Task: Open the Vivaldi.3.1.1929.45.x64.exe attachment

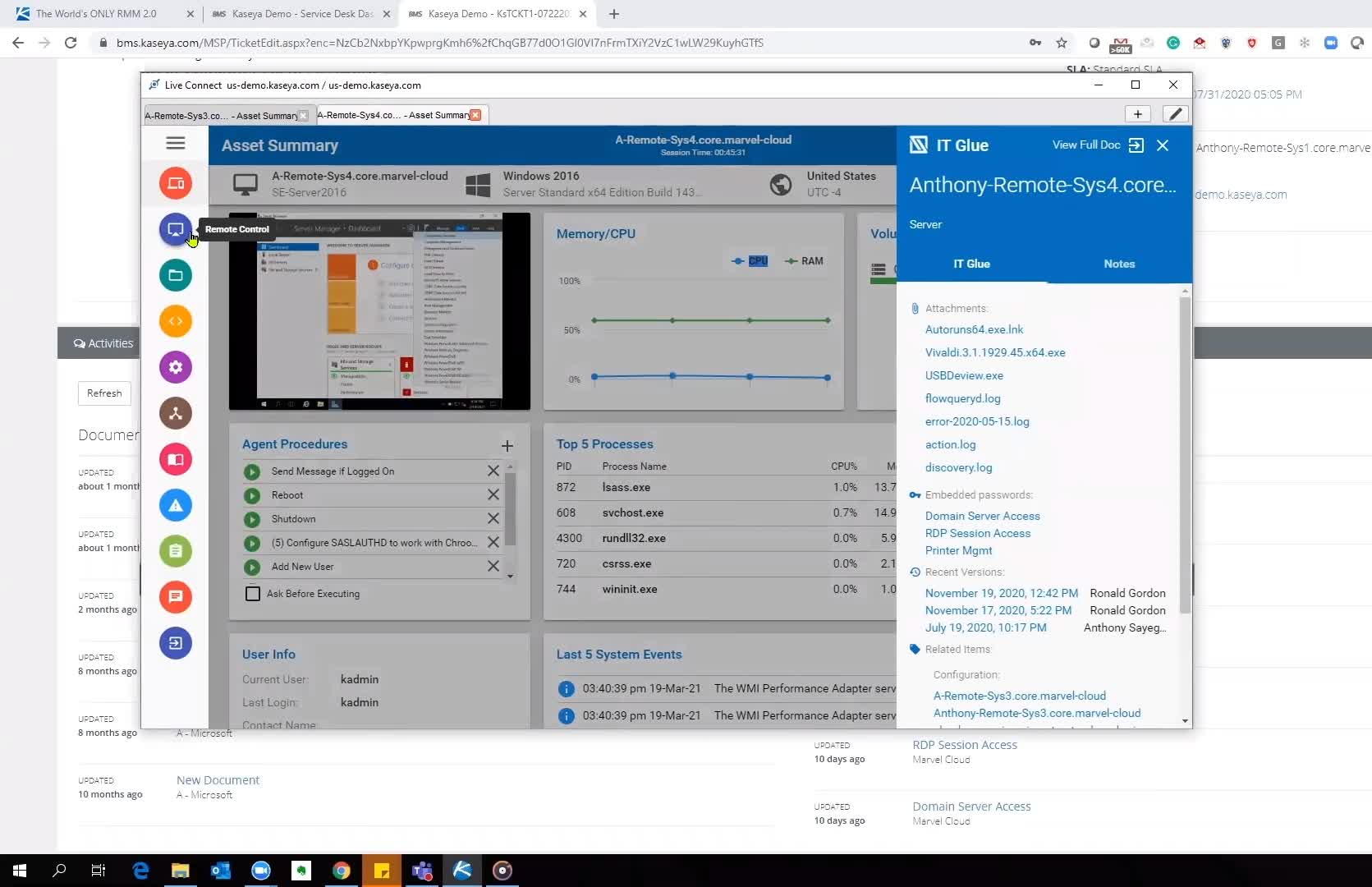Action: tap(995, 352)
